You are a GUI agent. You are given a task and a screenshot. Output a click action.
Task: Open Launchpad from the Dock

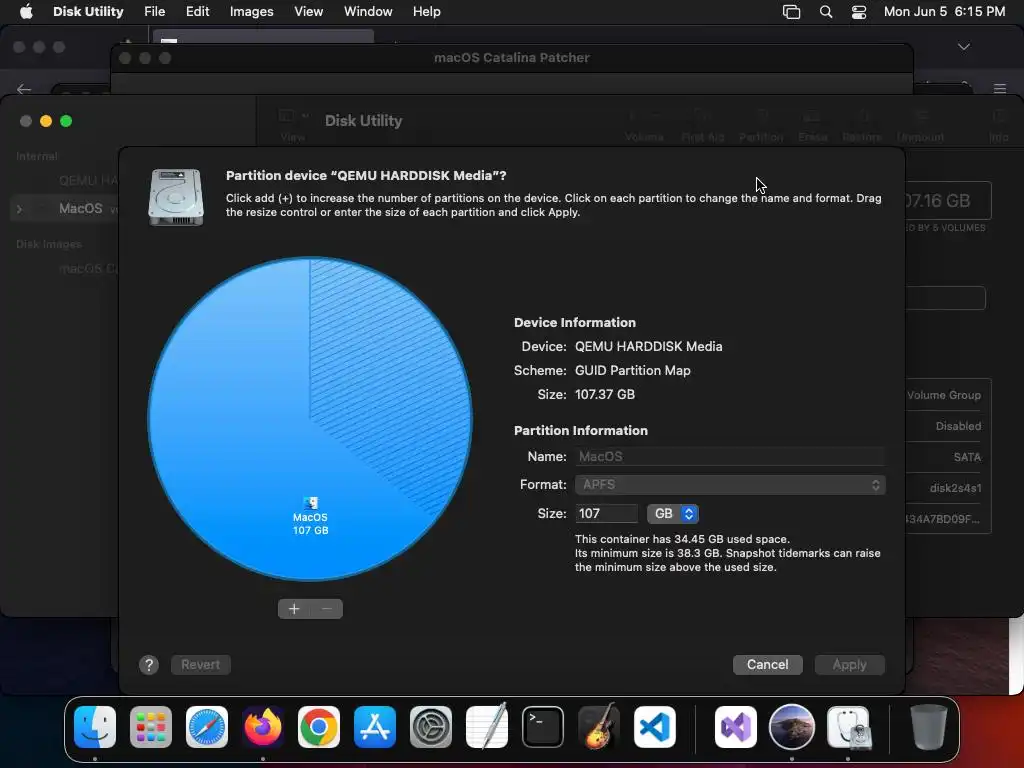point(151,727)
